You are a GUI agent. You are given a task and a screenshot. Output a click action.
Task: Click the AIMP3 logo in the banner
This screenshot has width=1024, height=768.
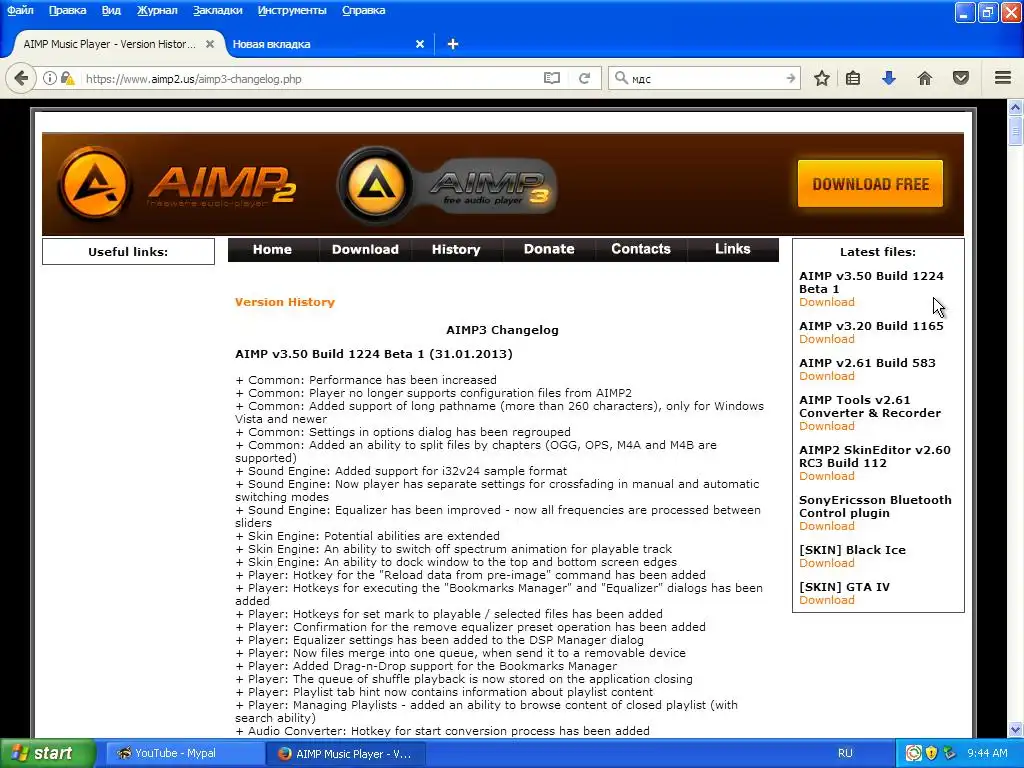(447, 185)
